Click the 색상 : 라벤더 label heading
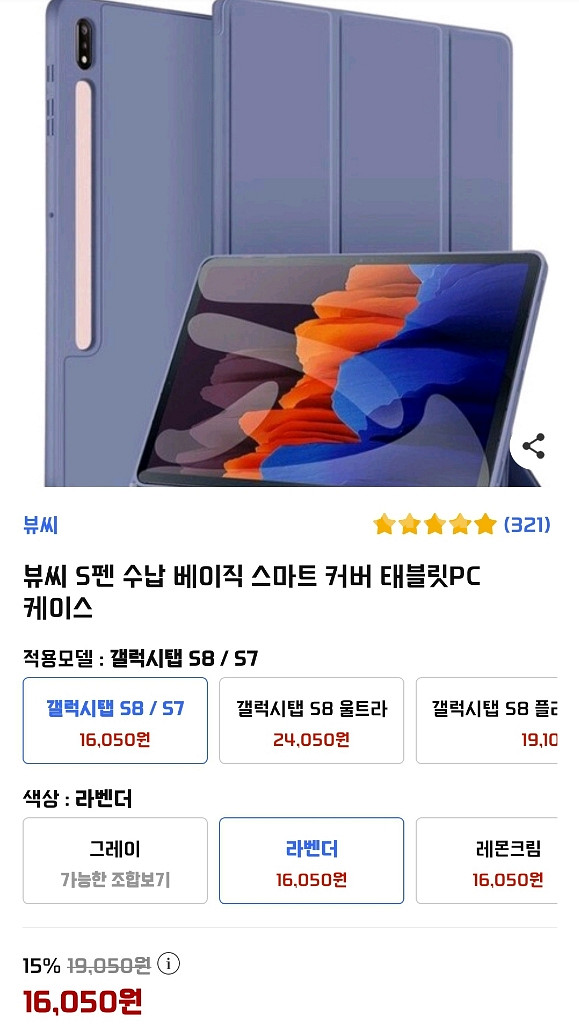The image size is (579, 1024). (x=78, y=798)
